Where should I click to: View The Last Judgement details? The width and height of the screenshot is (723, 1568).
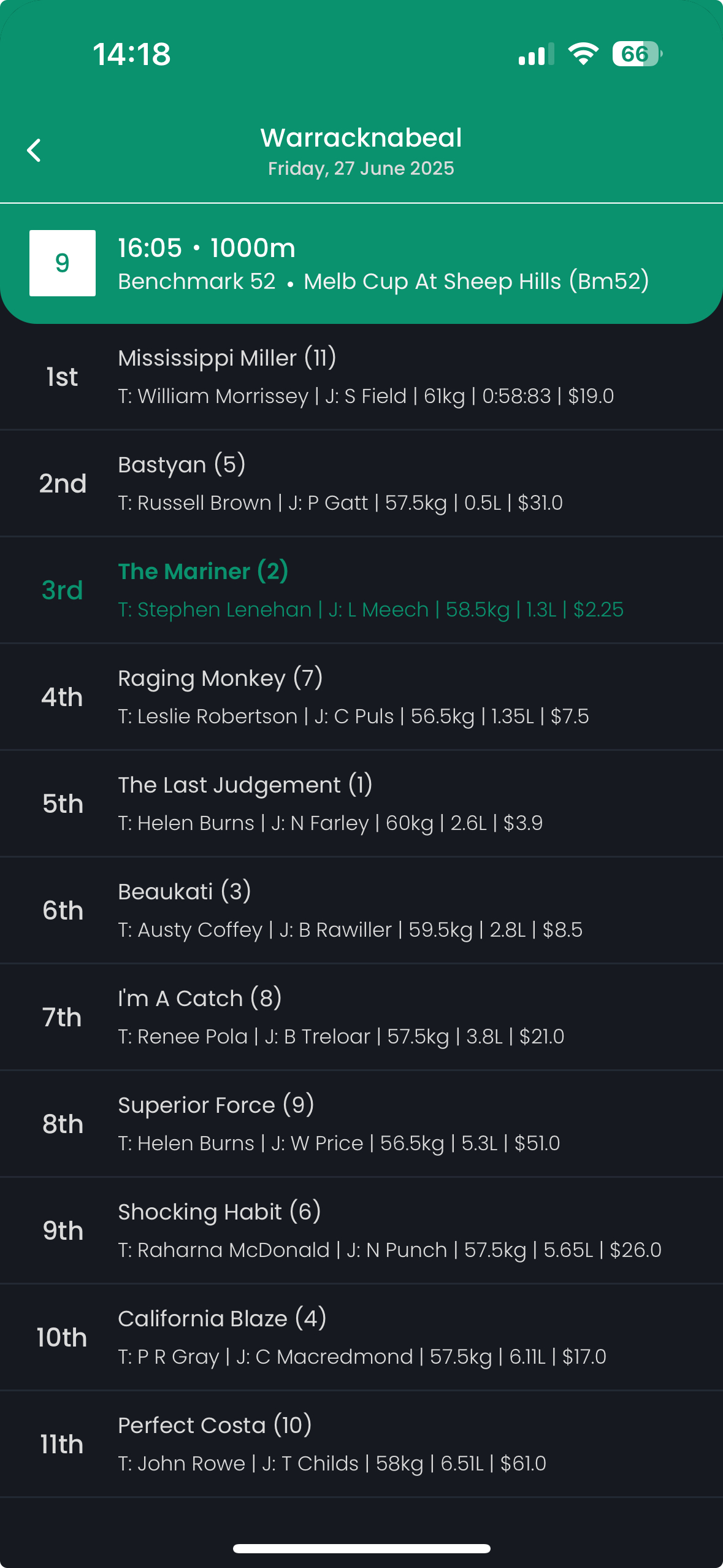(361, 804)
